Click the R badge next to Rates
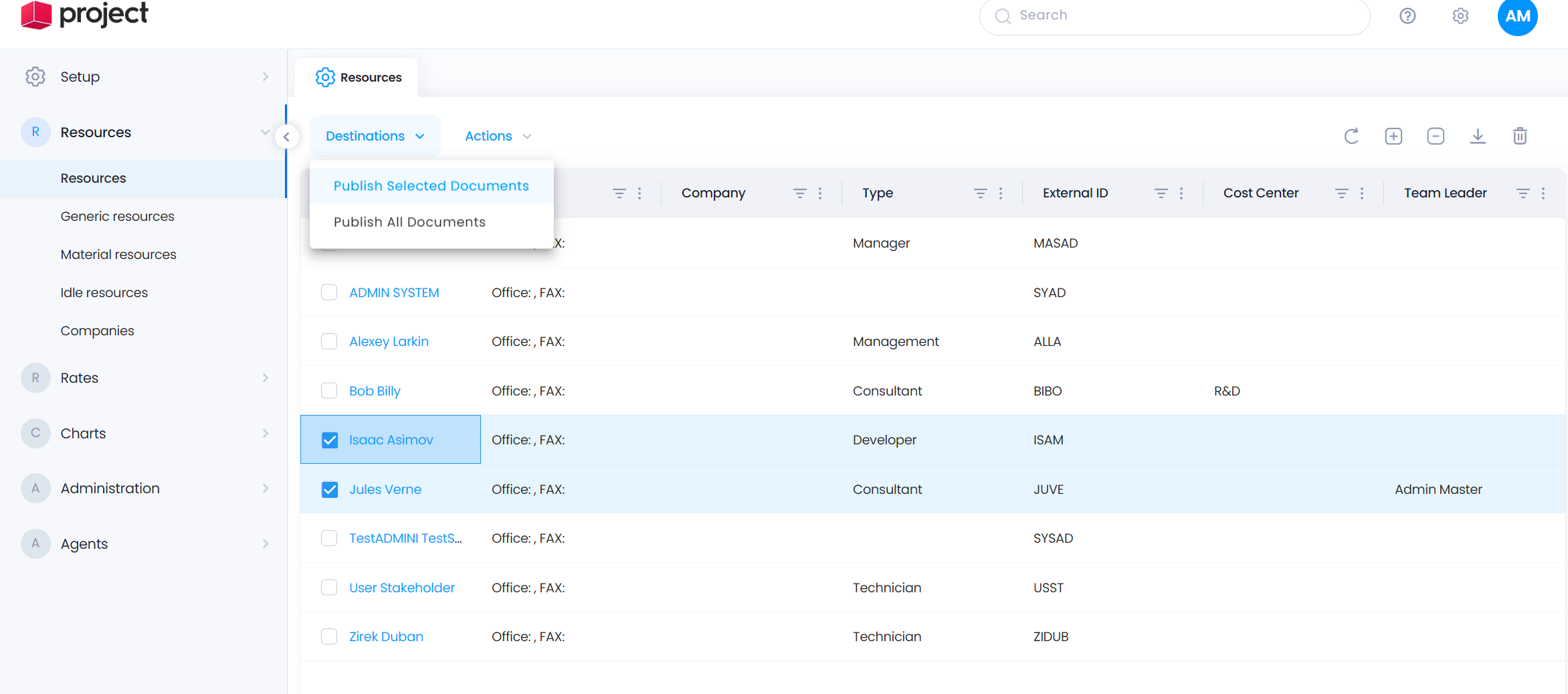 click(35, 378)
